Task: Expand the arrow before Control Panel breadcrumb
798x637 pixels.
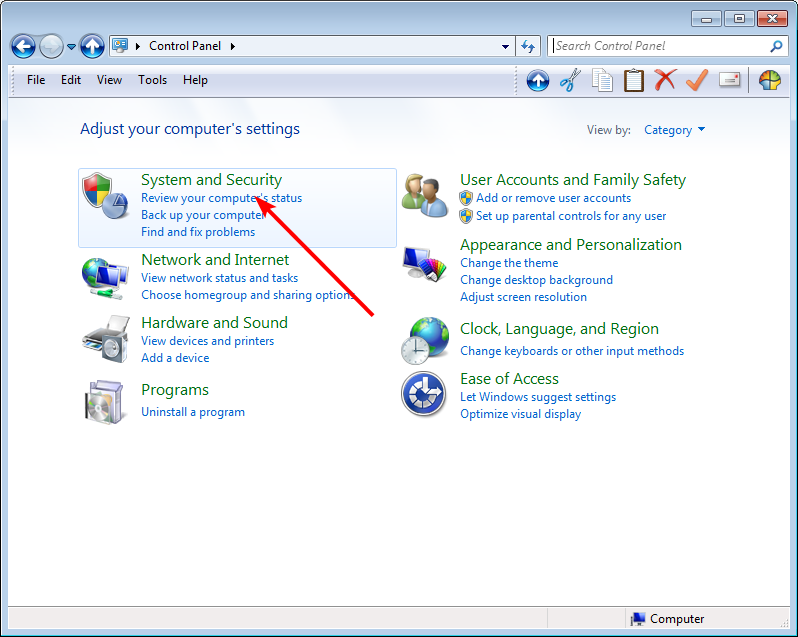Action: (x=137, y=46)
